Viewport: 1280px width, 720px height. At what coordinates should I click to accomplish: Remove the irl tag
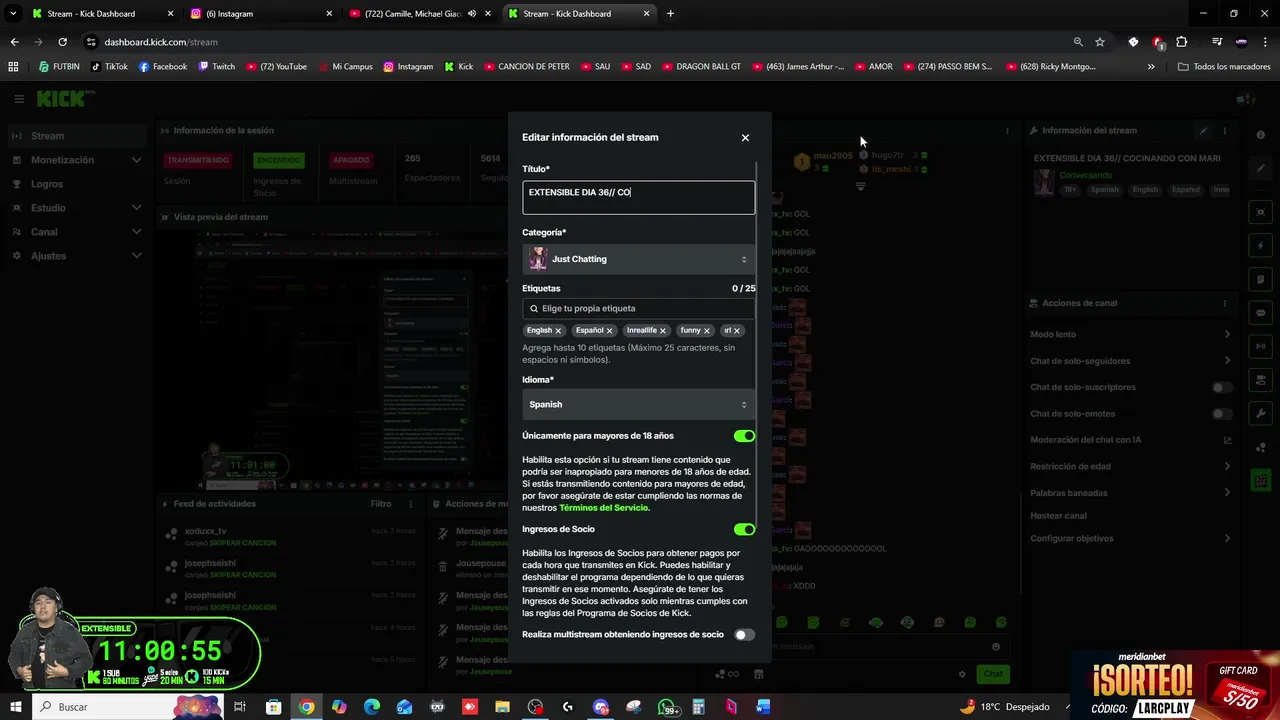[737, 331]
